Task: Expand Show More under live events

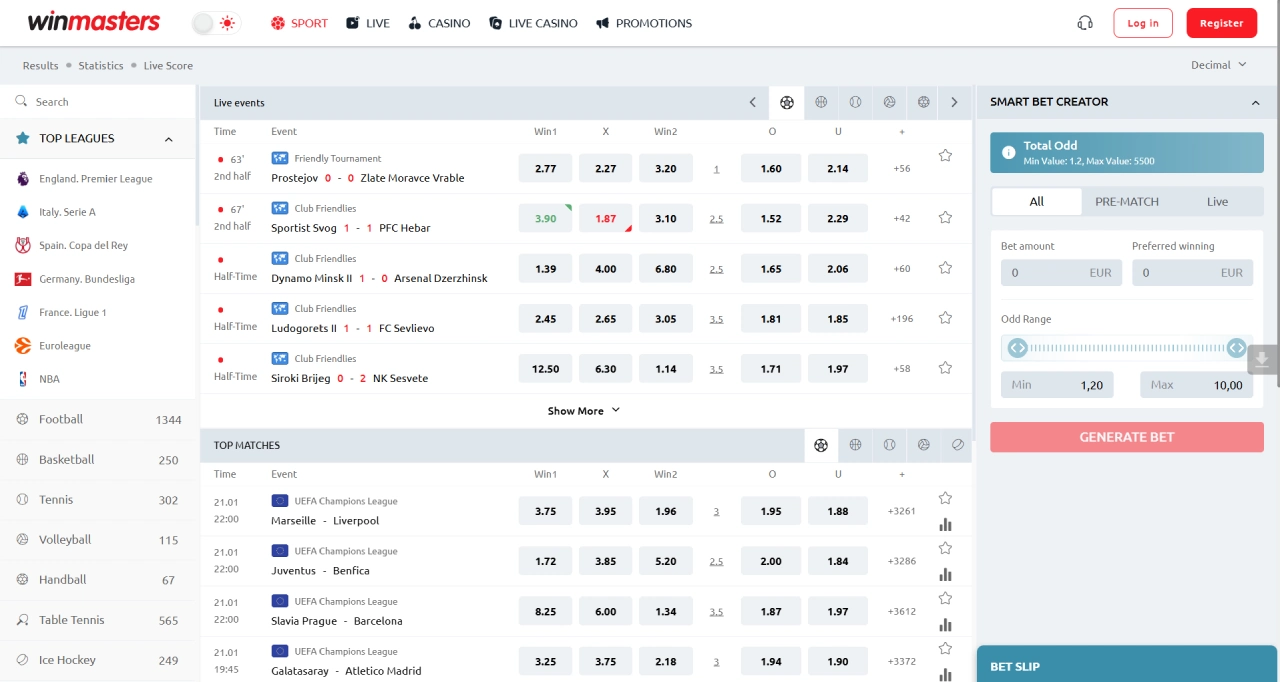Action: (583, 410)
